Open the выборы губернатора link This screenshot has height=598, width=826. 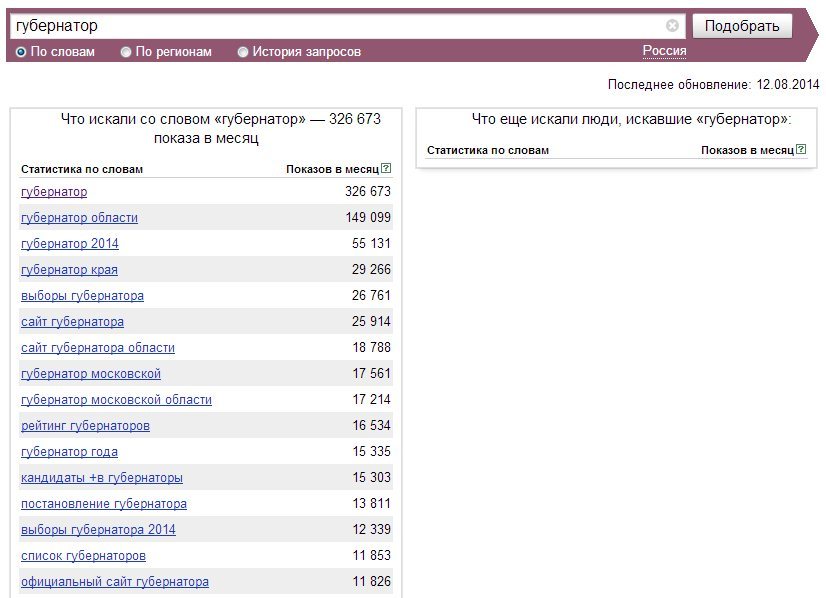pos(82,296)
